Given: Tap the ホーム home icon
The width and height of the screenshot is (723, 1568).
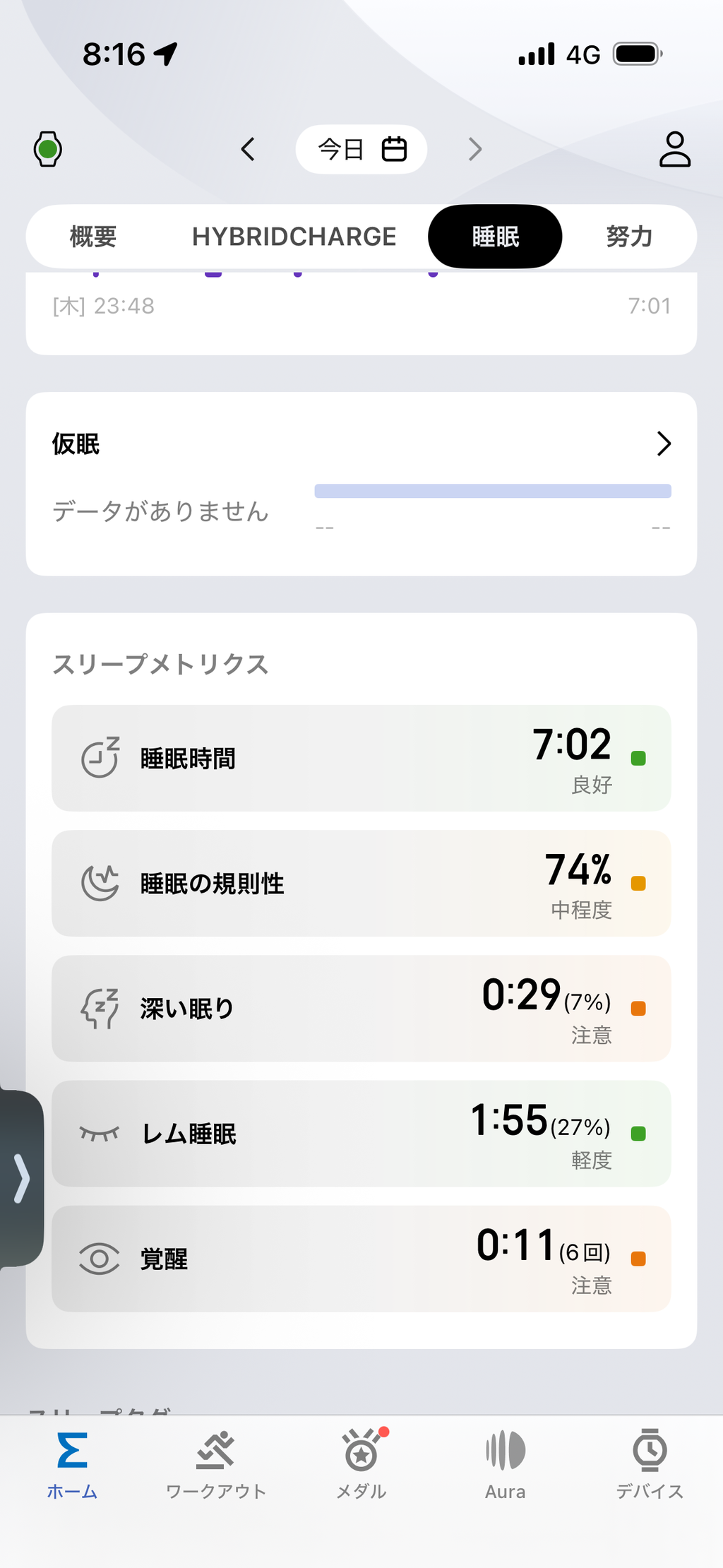Looking at the screenshot, I should point(72,1451).
